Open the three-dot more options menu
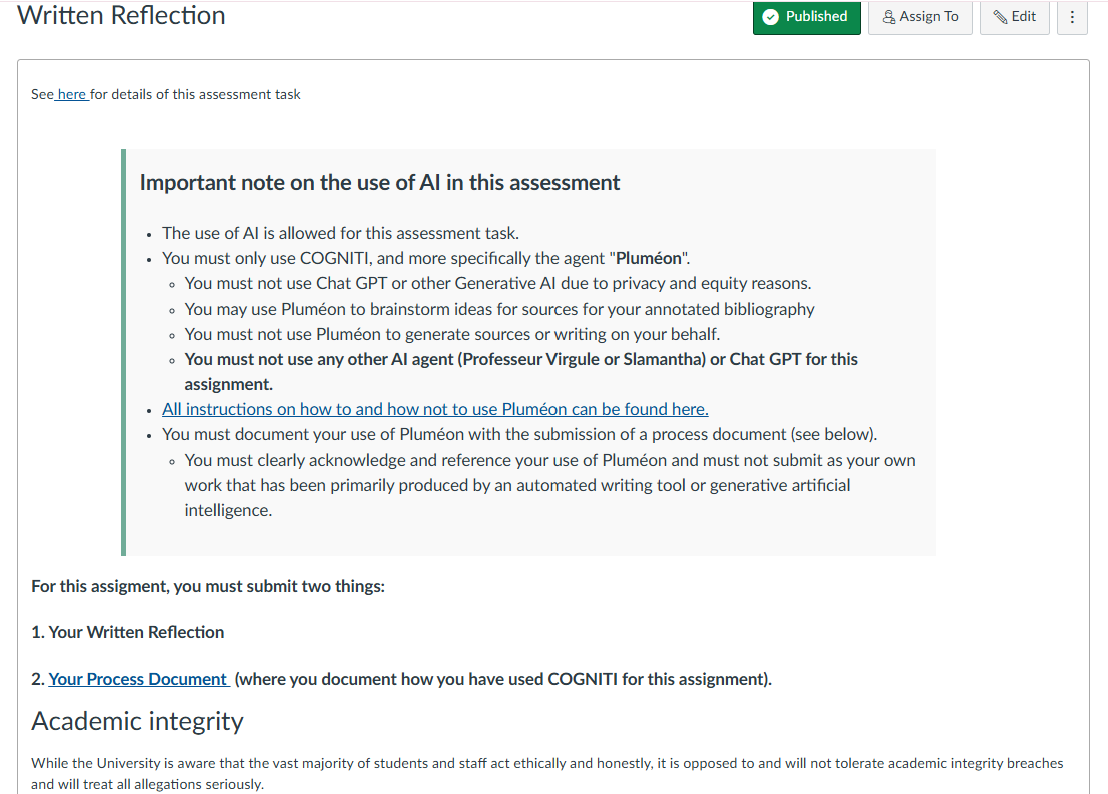Screen dimensions: 1108x794 pos(1072,17)
